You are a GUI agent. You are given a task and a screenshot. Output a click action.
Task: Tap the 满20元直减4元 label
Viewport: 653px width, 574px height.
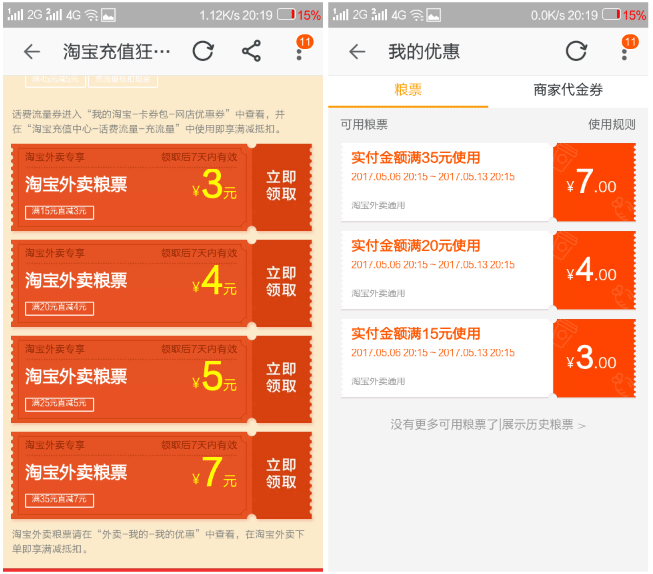pos(59,308)
